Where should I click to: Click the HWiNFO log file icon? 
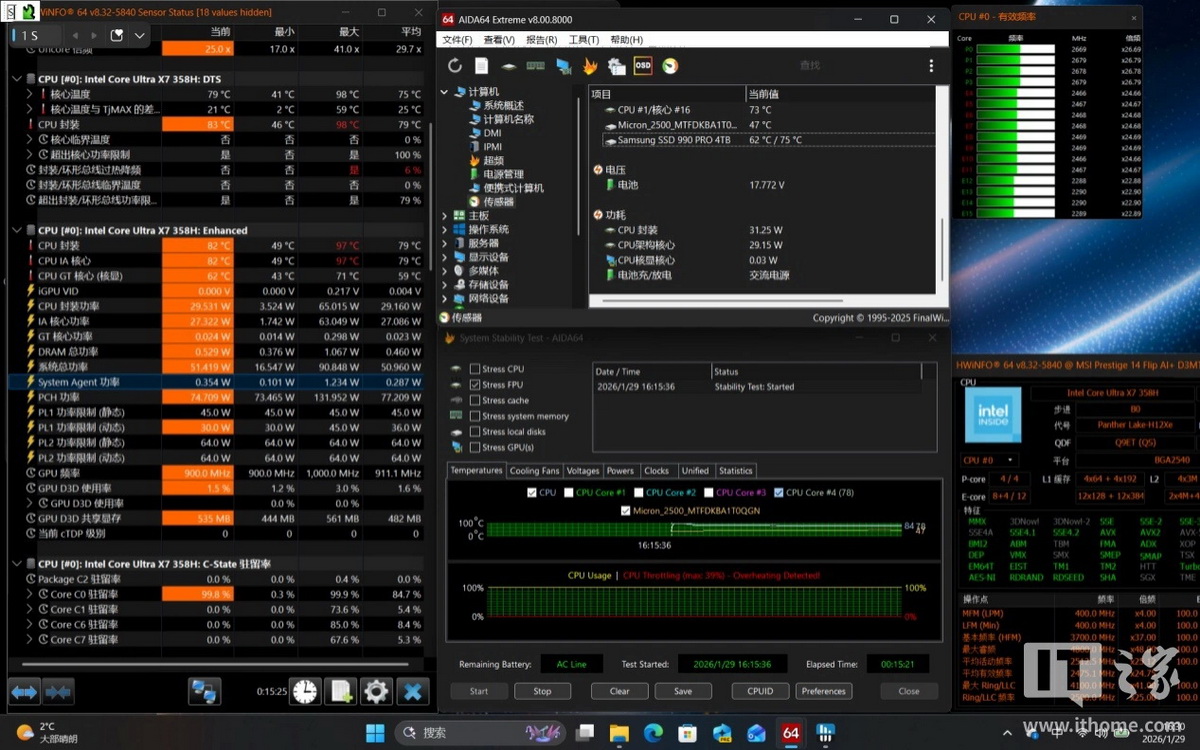tap(341, 691)
